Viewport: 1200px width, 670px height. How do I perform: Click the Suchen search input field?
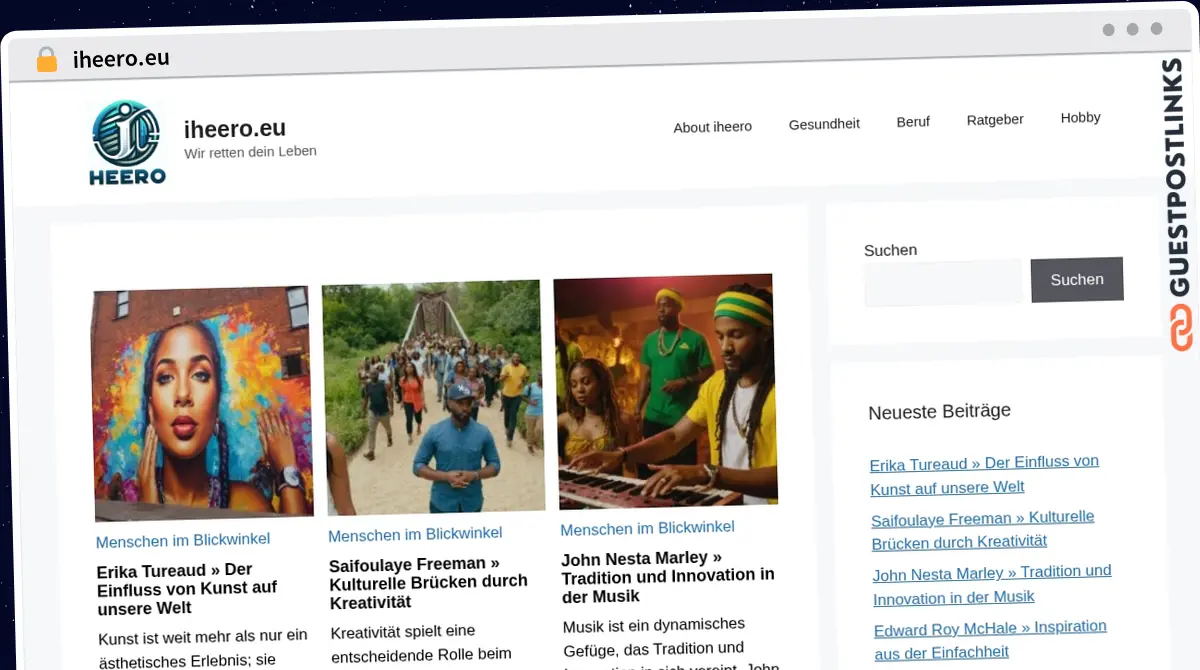pyautogui.click(x=943, y=283)
